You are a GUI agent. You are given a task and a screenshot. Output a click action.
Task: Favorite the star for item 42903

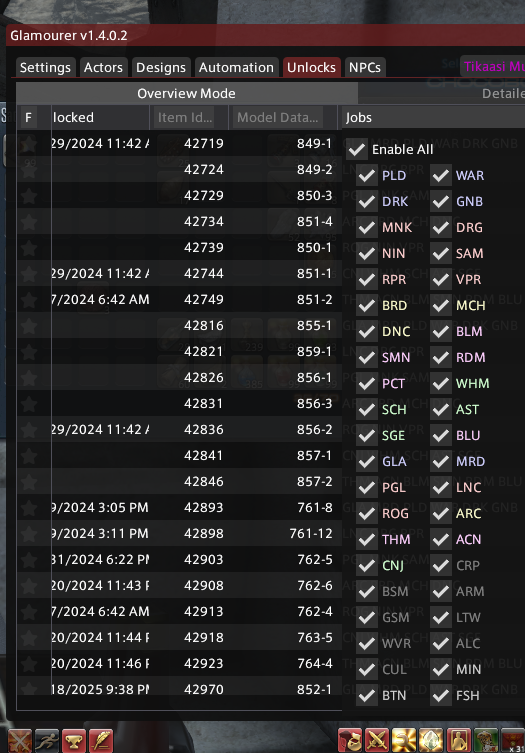[x=29, y=559]
